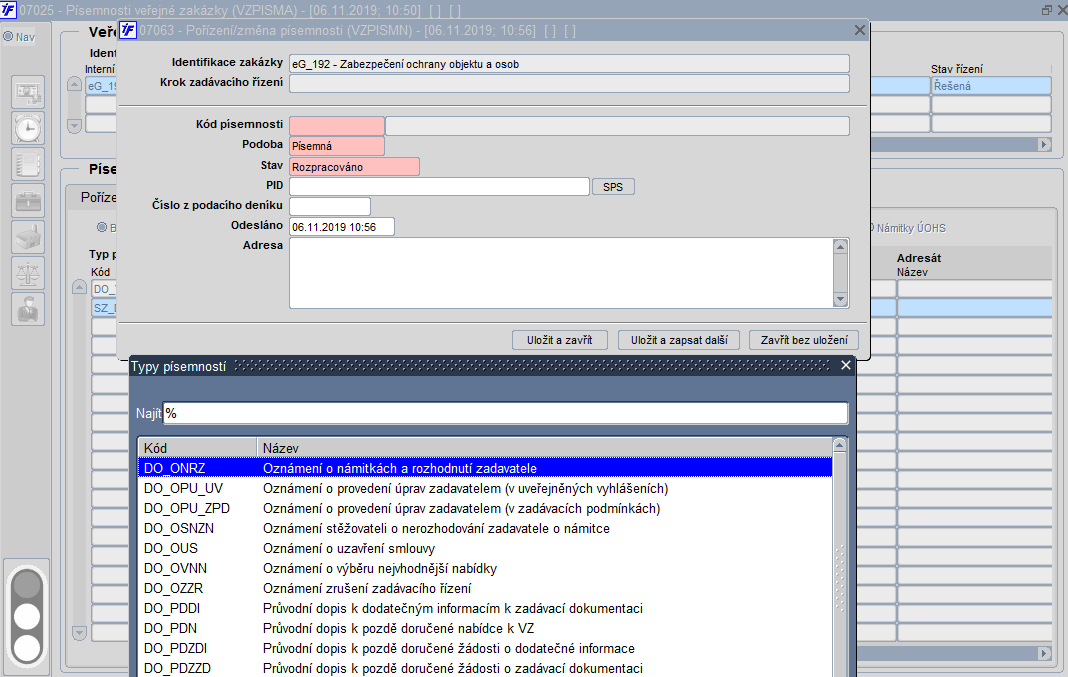The image size is (1068, 677).
Task: Open the justice scales icon in sidebar
Action: (28, 273)
